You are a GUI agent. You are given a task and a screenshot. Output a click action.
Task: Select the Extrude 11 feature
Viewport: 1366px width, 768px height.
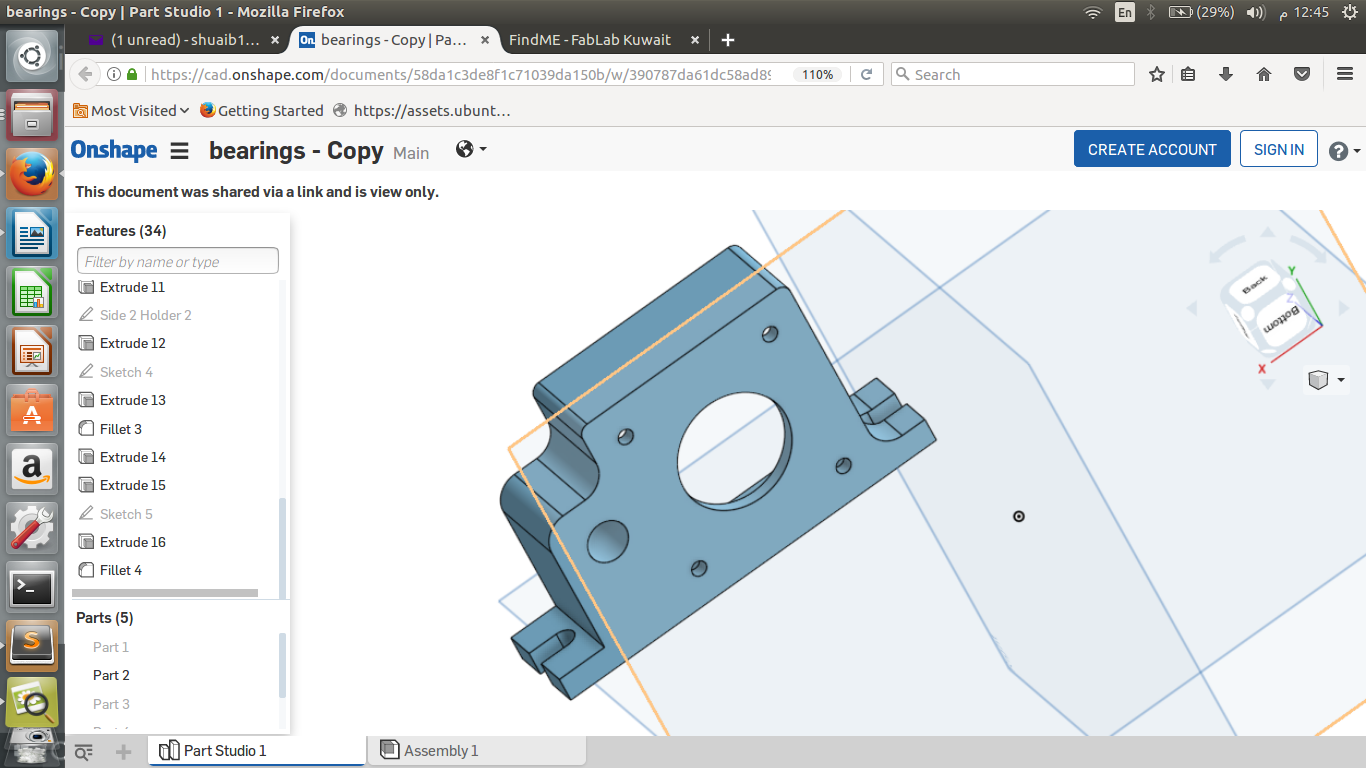pos(132,287)
